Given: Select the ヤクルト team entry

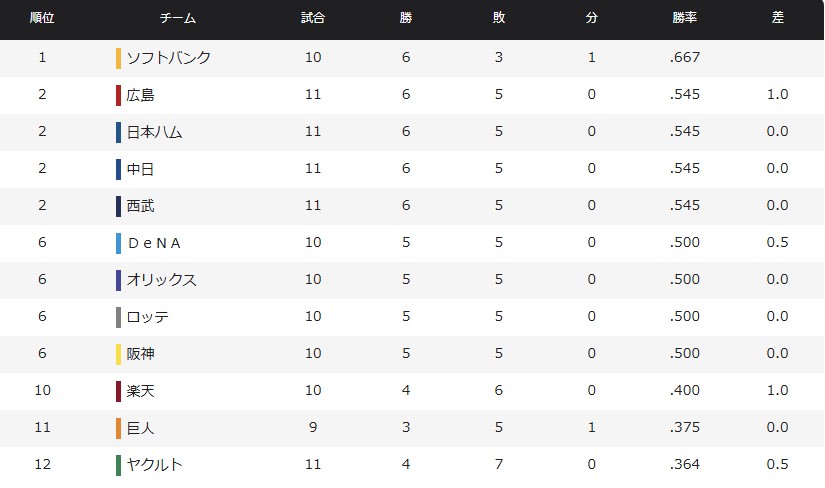Looking at the screenshot, I should coord(154,465).
